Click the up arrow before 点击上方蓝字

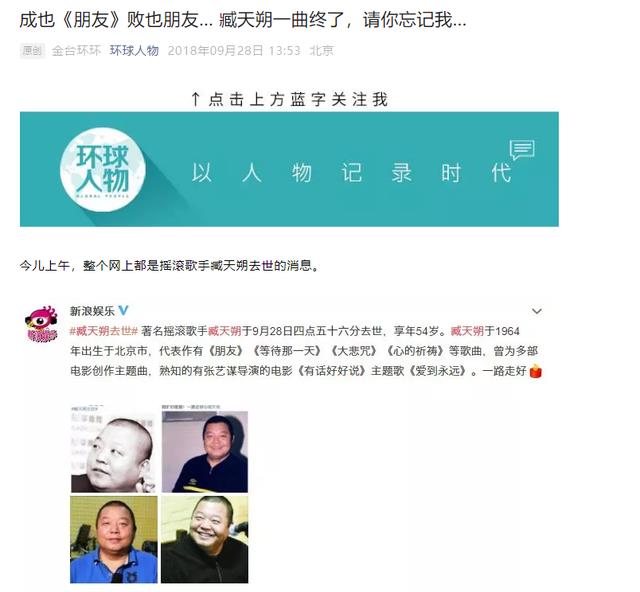click(196, 99)
